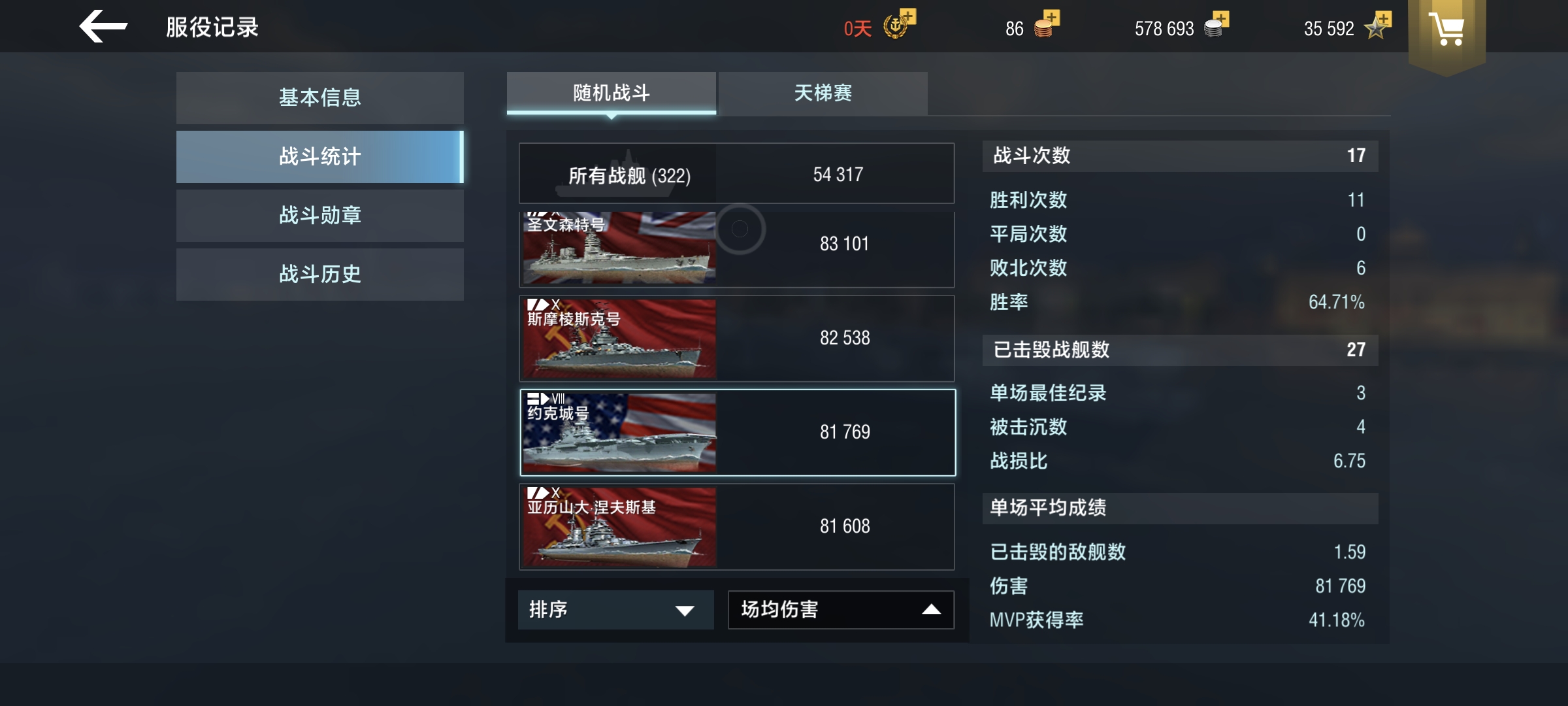
Task: Click the 场均伤害 up arrow
Action: pyautogui.click(x=931, y=610)
